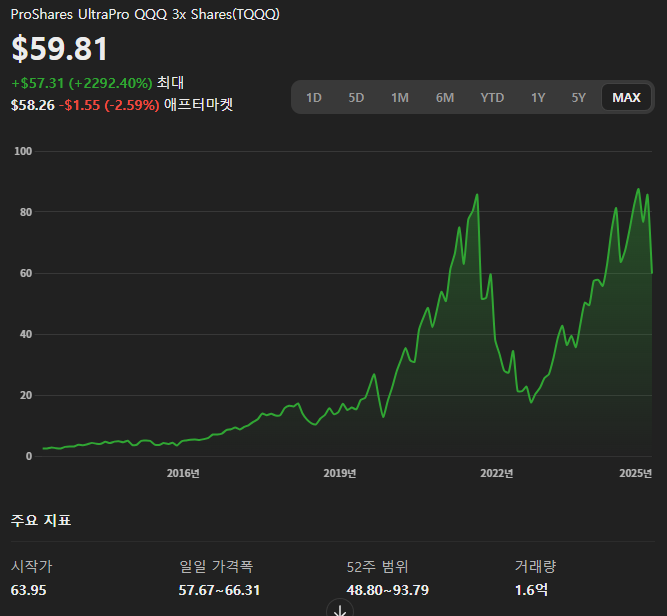
Task: Choose the 5Y chart range
Action: (x=579, y=97)
